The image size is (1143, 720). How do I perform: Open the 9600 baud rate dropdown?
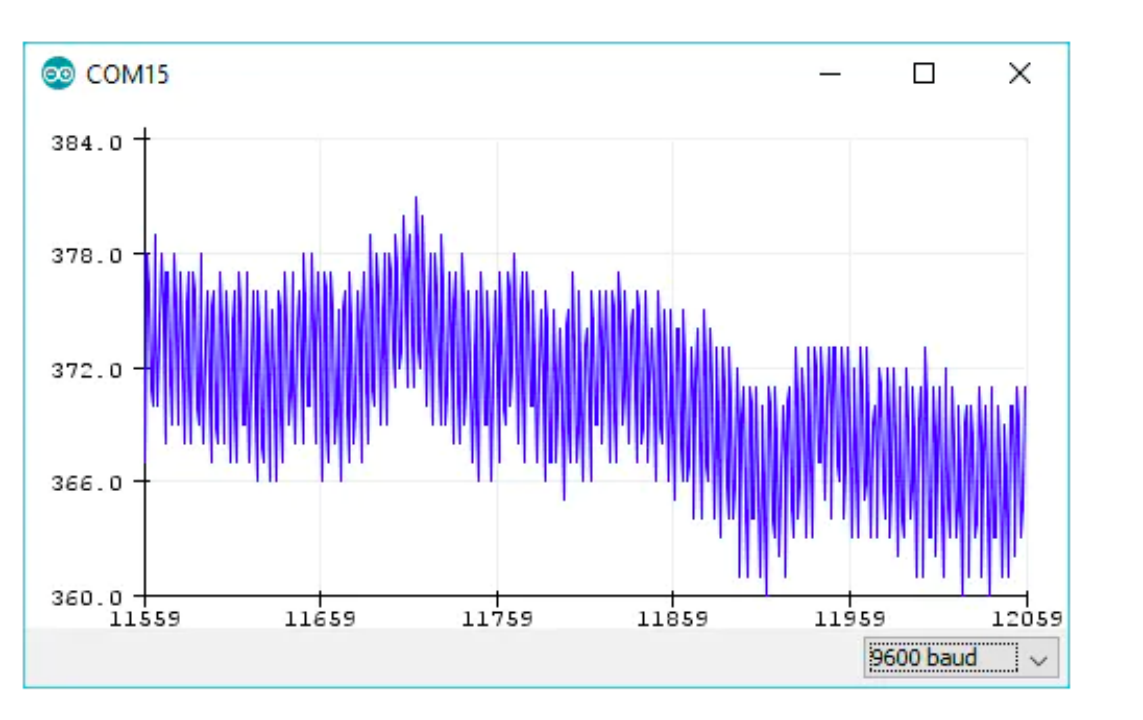click(961, 658)
